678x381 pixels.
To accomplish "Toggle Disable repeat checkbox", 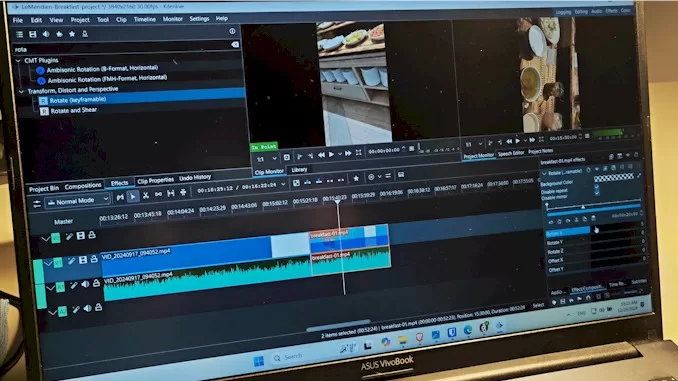I will pos(597,188).
